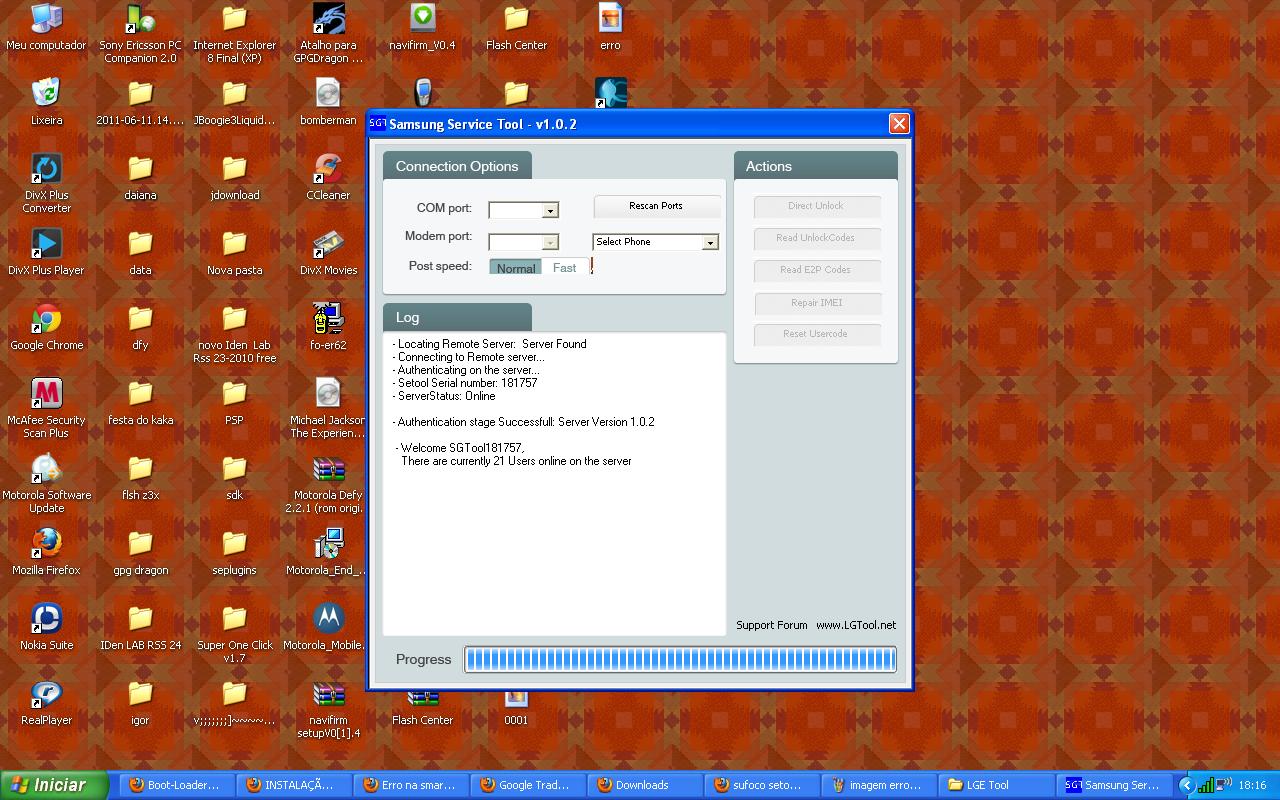Open Google Chrome desktop shortcut
This screenshot has height=800, width=1280.
[x=46, y=327]
